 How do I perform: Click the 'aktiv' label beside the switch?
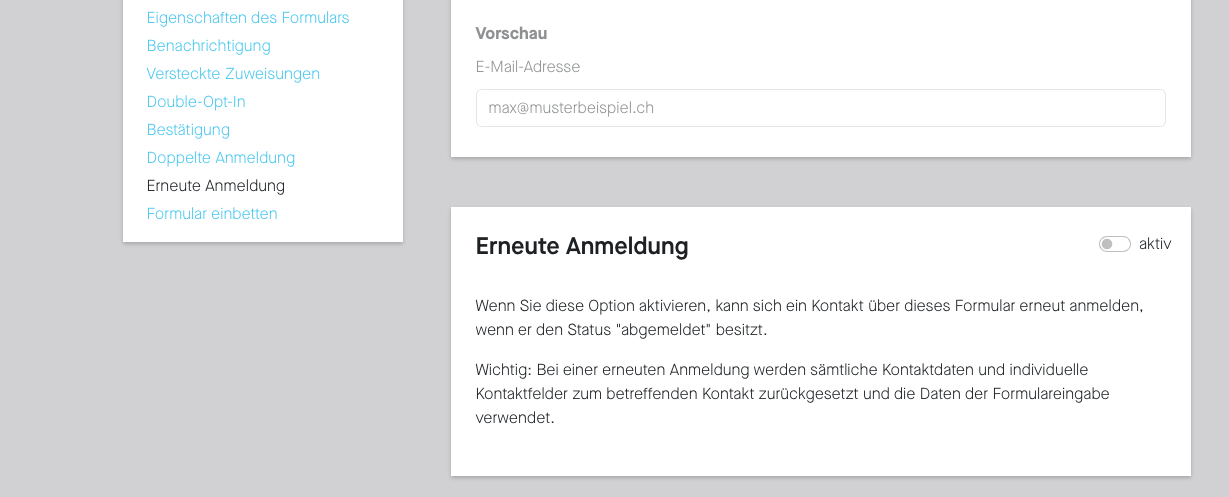tap(1155, 244)
